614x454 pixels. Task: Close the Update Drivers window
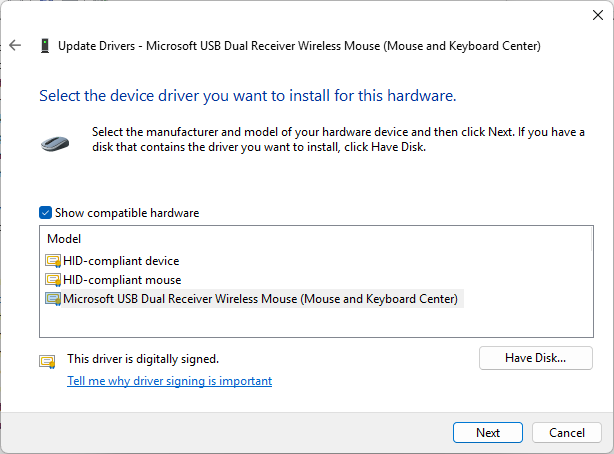pos(598,15)
